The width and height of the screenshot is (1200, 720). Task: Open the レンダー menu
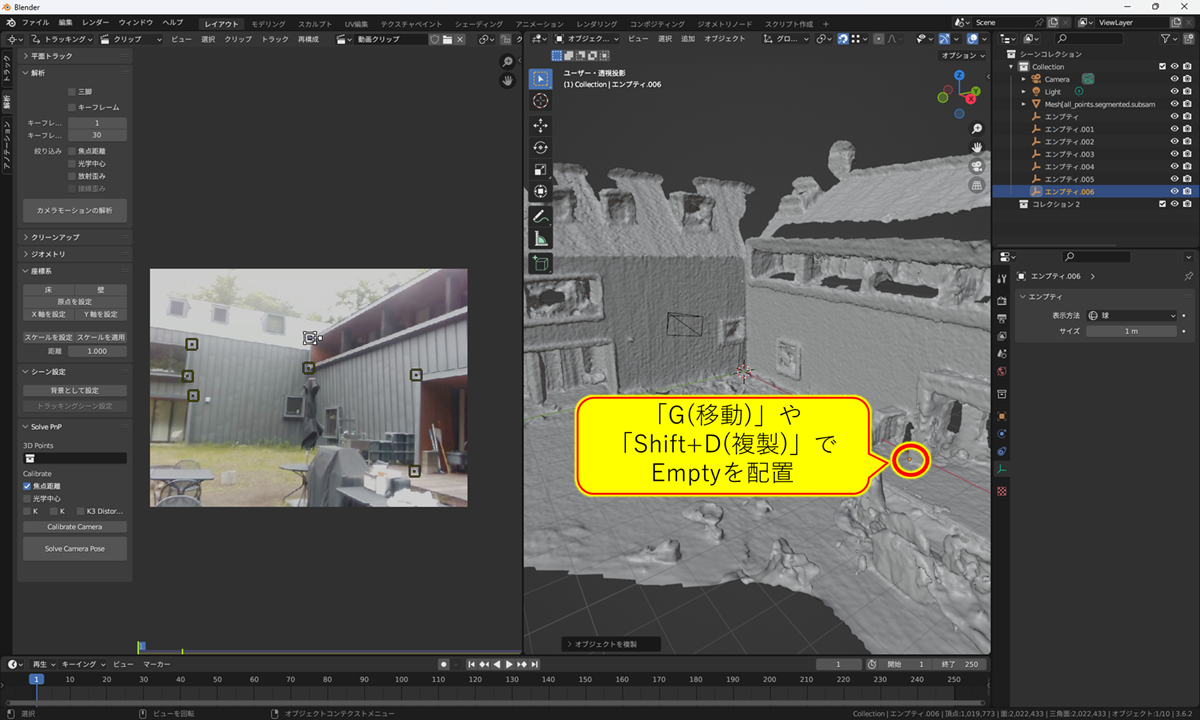[96, 22]
